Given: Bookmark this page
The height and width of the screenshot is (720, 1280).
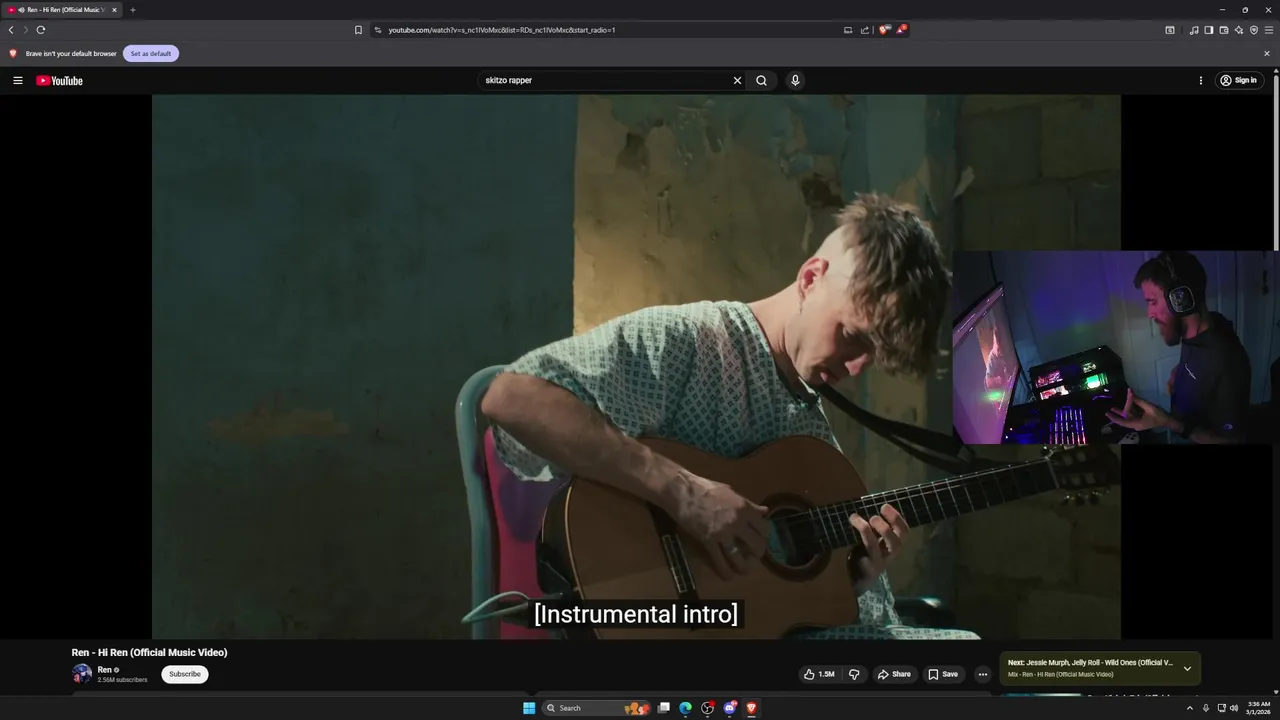Looking at the screenshot, I should tap(358, 30).
